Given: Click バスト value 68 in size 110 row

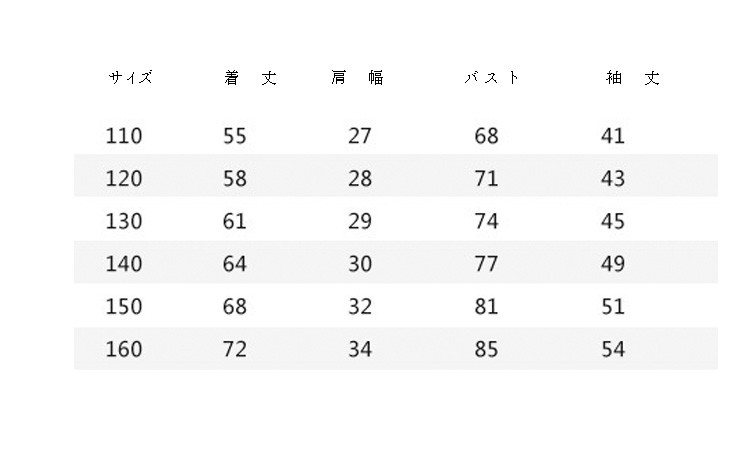Looking at the screenshot, I should pos(486,136).
